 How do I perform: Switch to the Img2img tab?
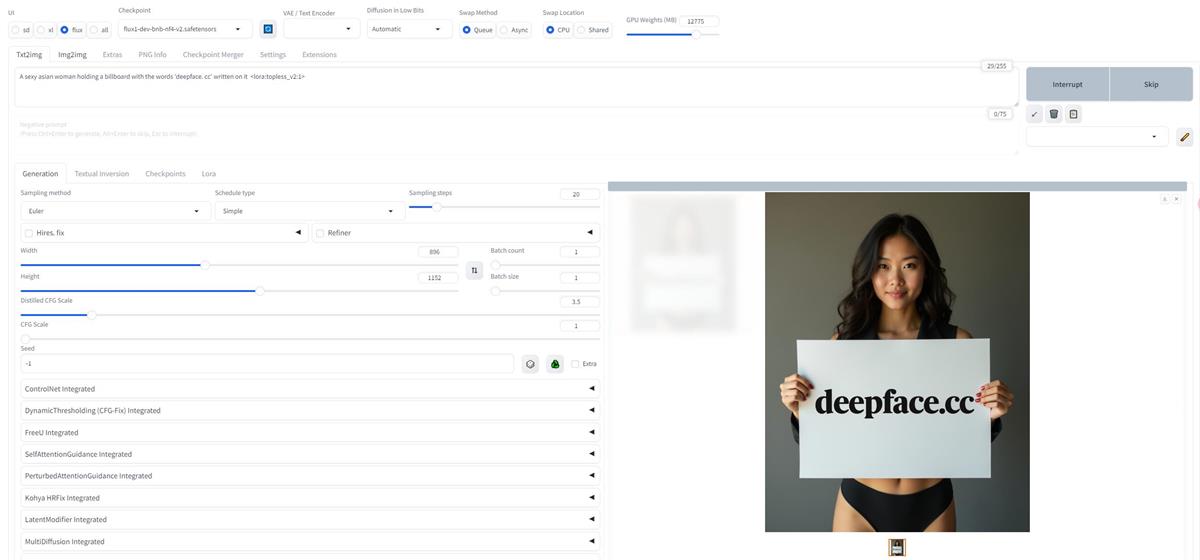(72, 55)
